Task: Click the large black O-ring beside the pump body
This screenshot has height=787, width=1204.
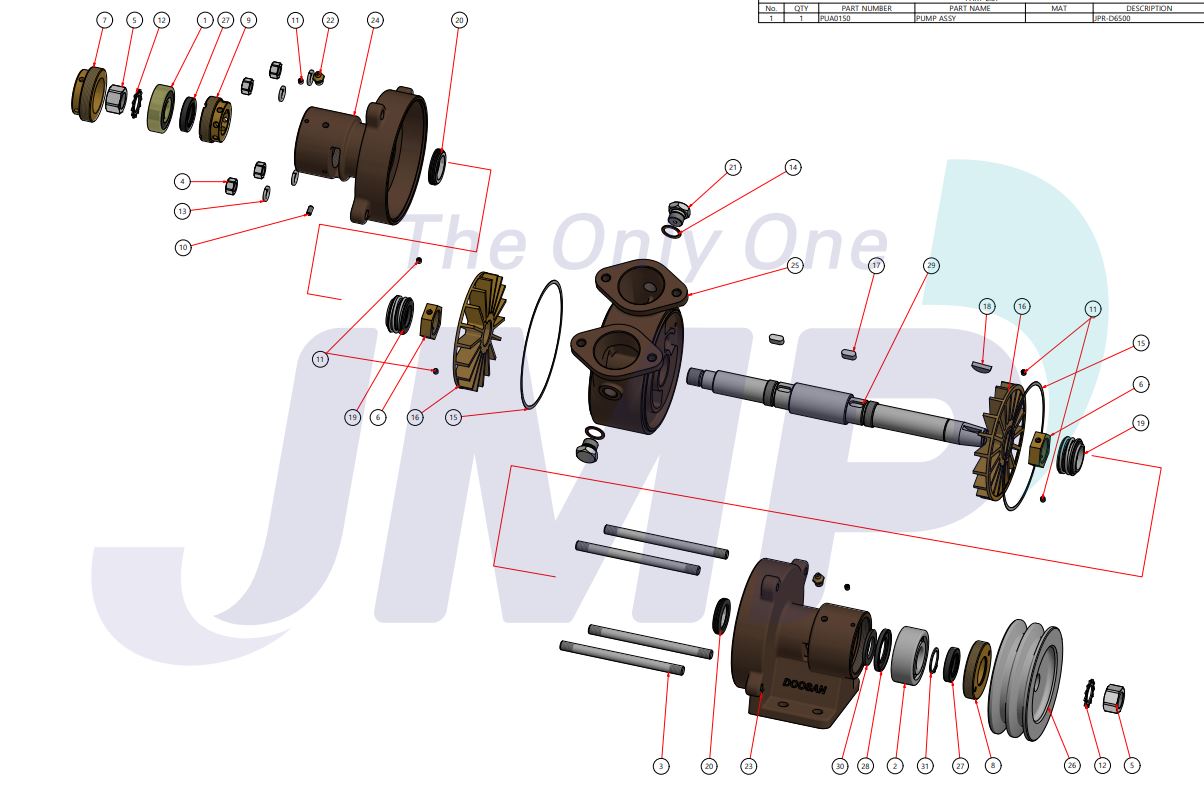Action: tap(542, 345)
